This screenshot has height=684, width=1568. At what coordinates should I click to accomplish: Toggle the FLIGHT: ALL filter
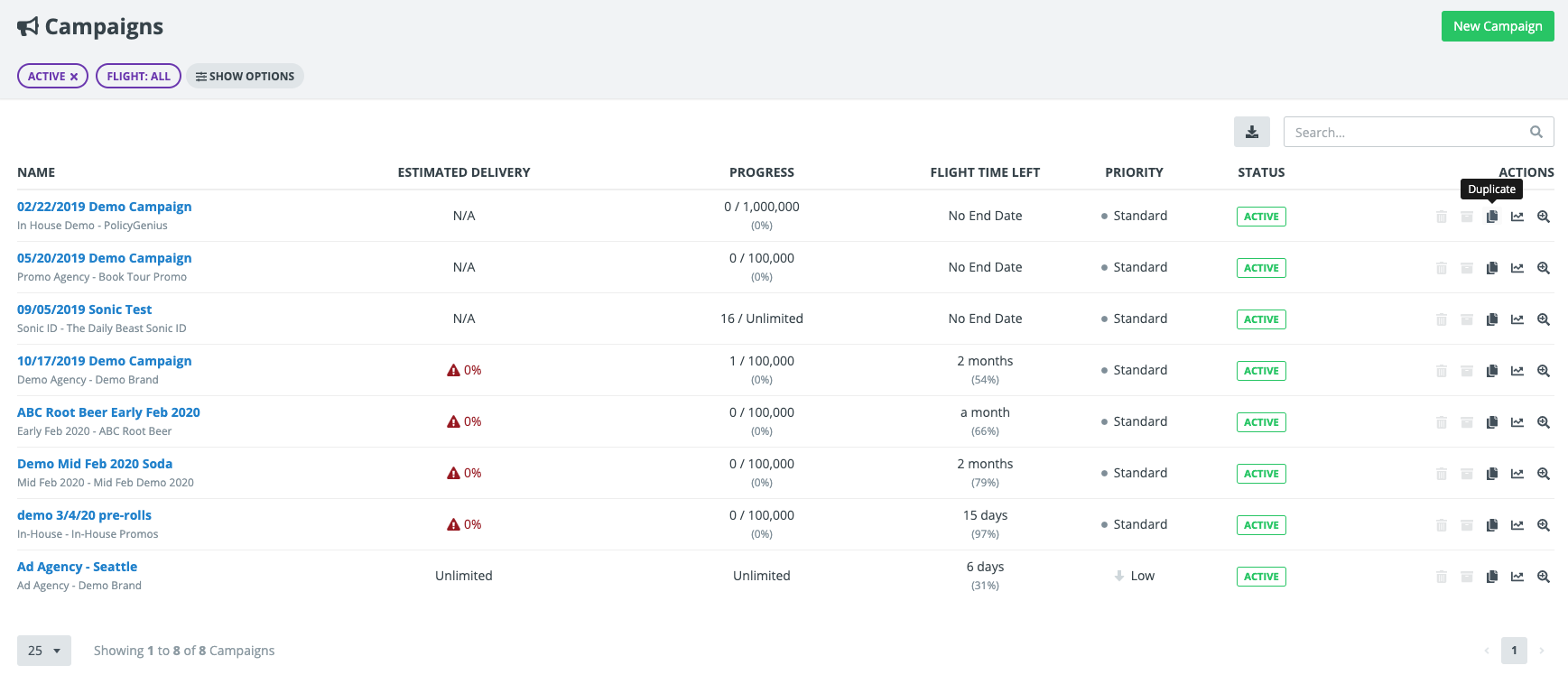138,77
